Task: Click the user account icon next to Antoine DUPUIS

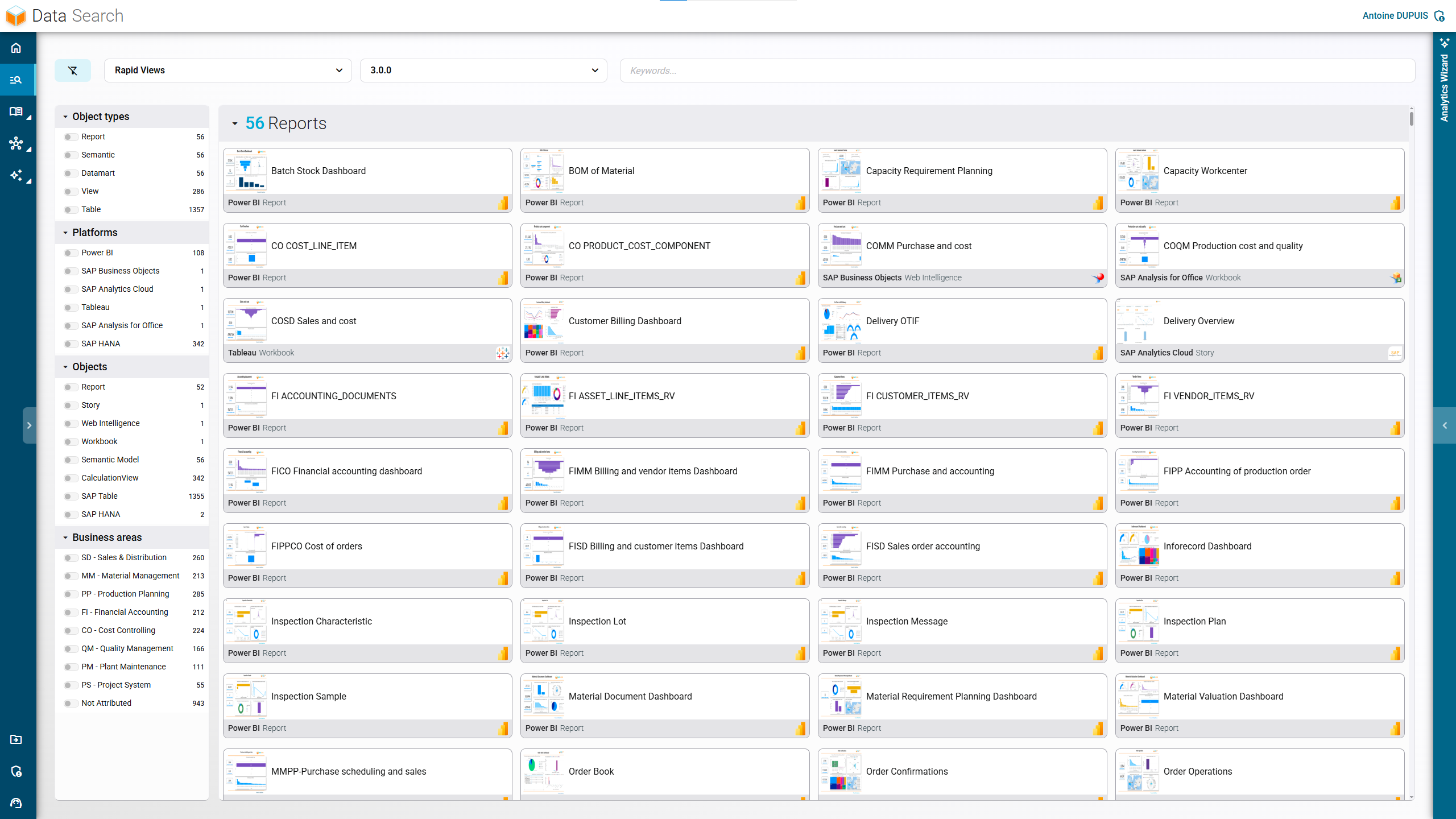Action: click(1440, 16)
